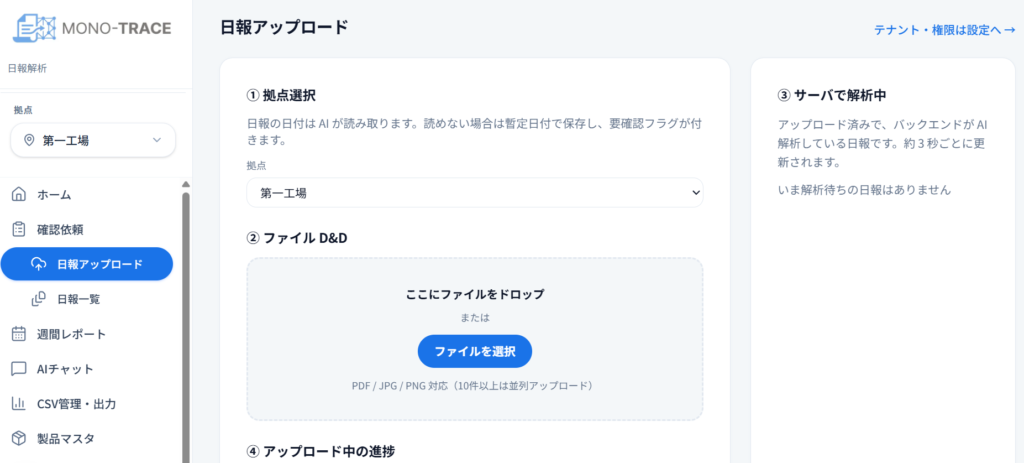Click the CSV管理・出力 bar chart icon
This screenshot has width=1024, height=463.
[x=18, y=404]
